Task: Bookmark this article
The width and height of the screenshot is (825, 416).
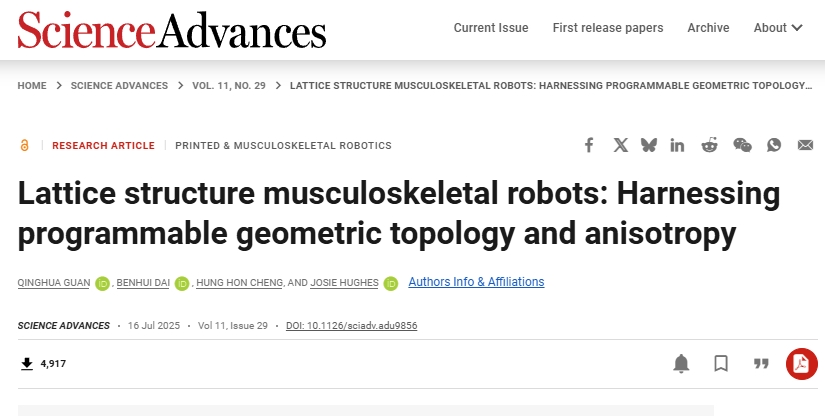Action: click(x=721, y=363)
